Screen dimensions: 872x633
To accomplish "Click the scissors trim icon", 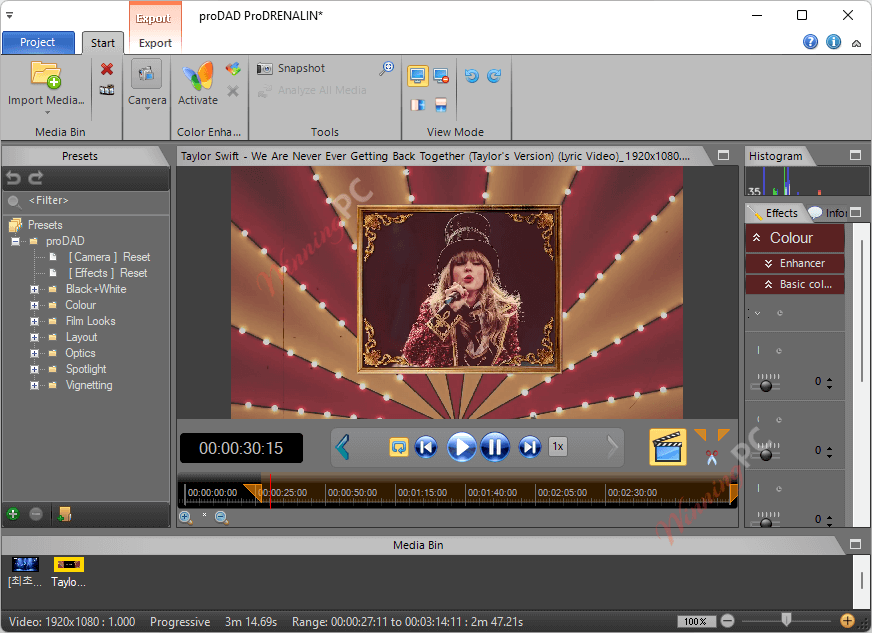I will pyautogui.click(x=712, y=457).
